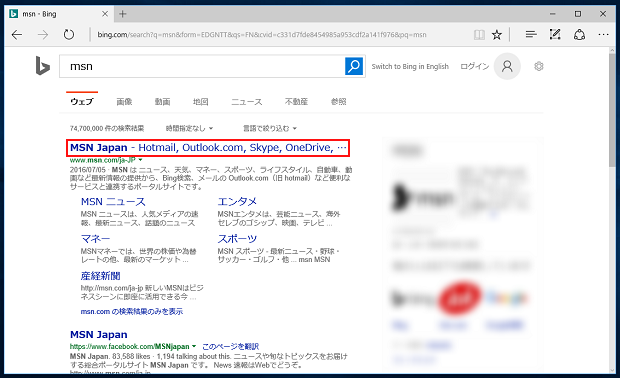This screenshot has width=620, height=378.
Task: Click 'msn.com の検索結果のみを表示' link
Action: [x=132, y=312]
